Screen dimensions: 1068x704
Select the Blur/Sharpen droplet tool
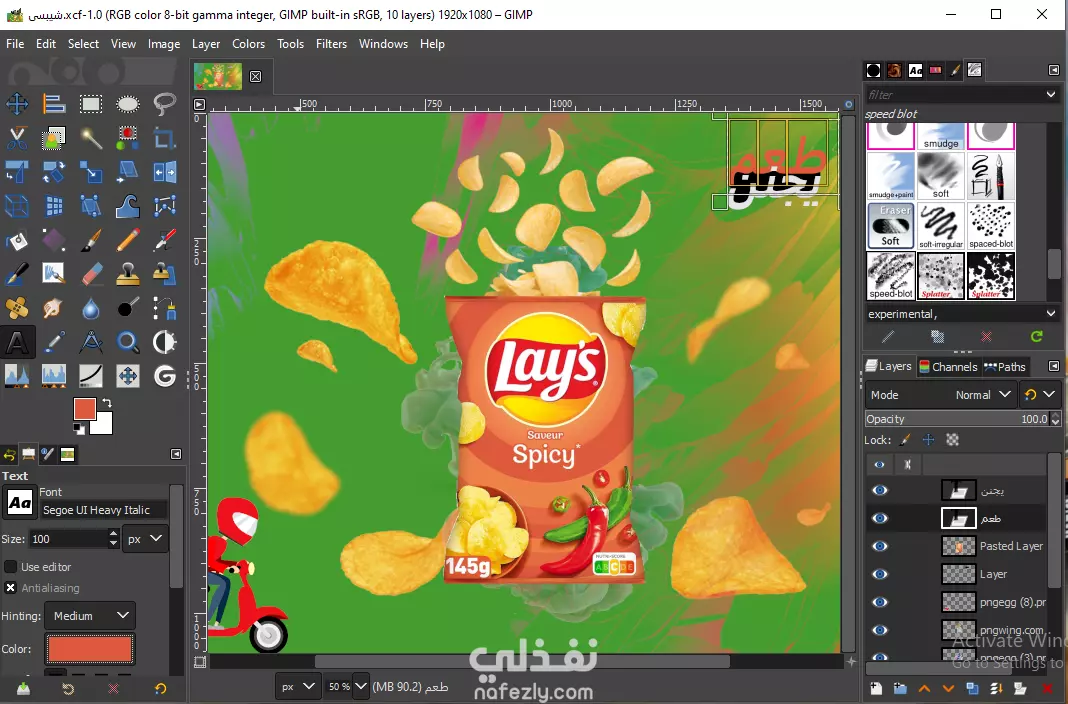pos(91,308)
